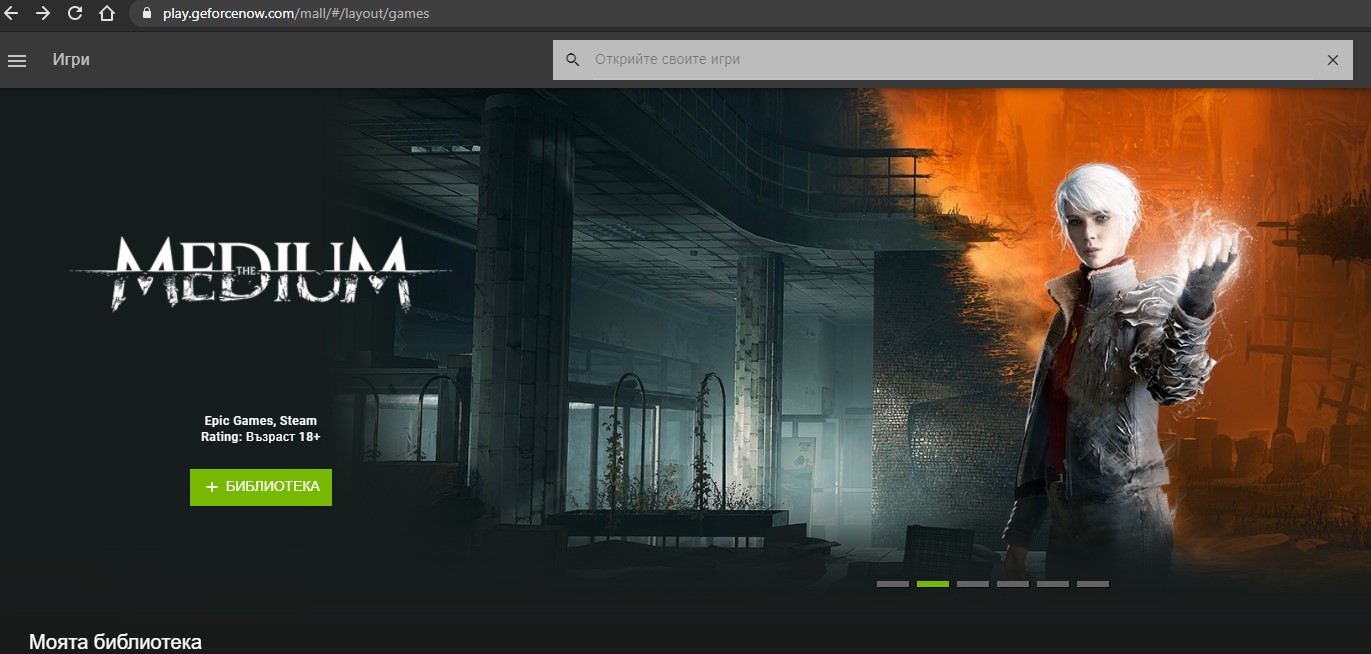Screen dimensions: 1371x654
Task: Click inside the Открийте своите игри search box
Action: (800, 59)
